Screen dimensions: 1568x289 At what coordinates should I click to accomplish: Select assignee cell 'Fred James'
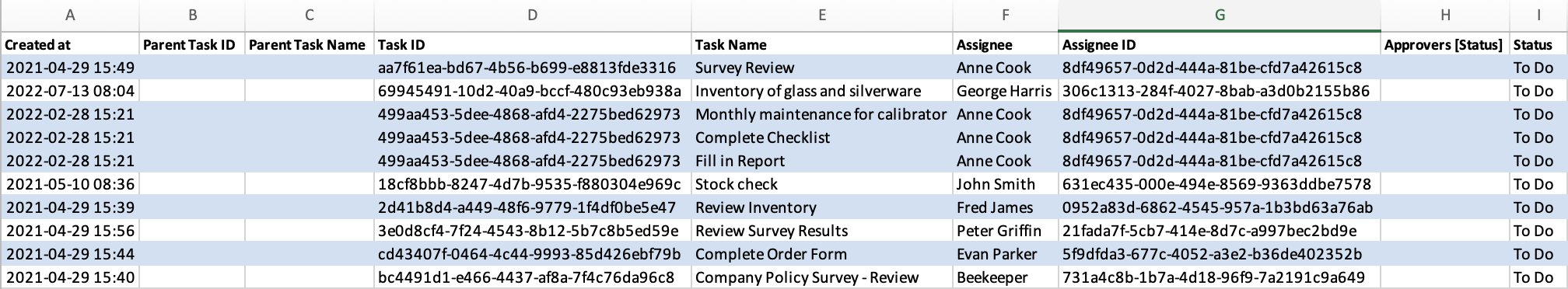coord(1006,207)
